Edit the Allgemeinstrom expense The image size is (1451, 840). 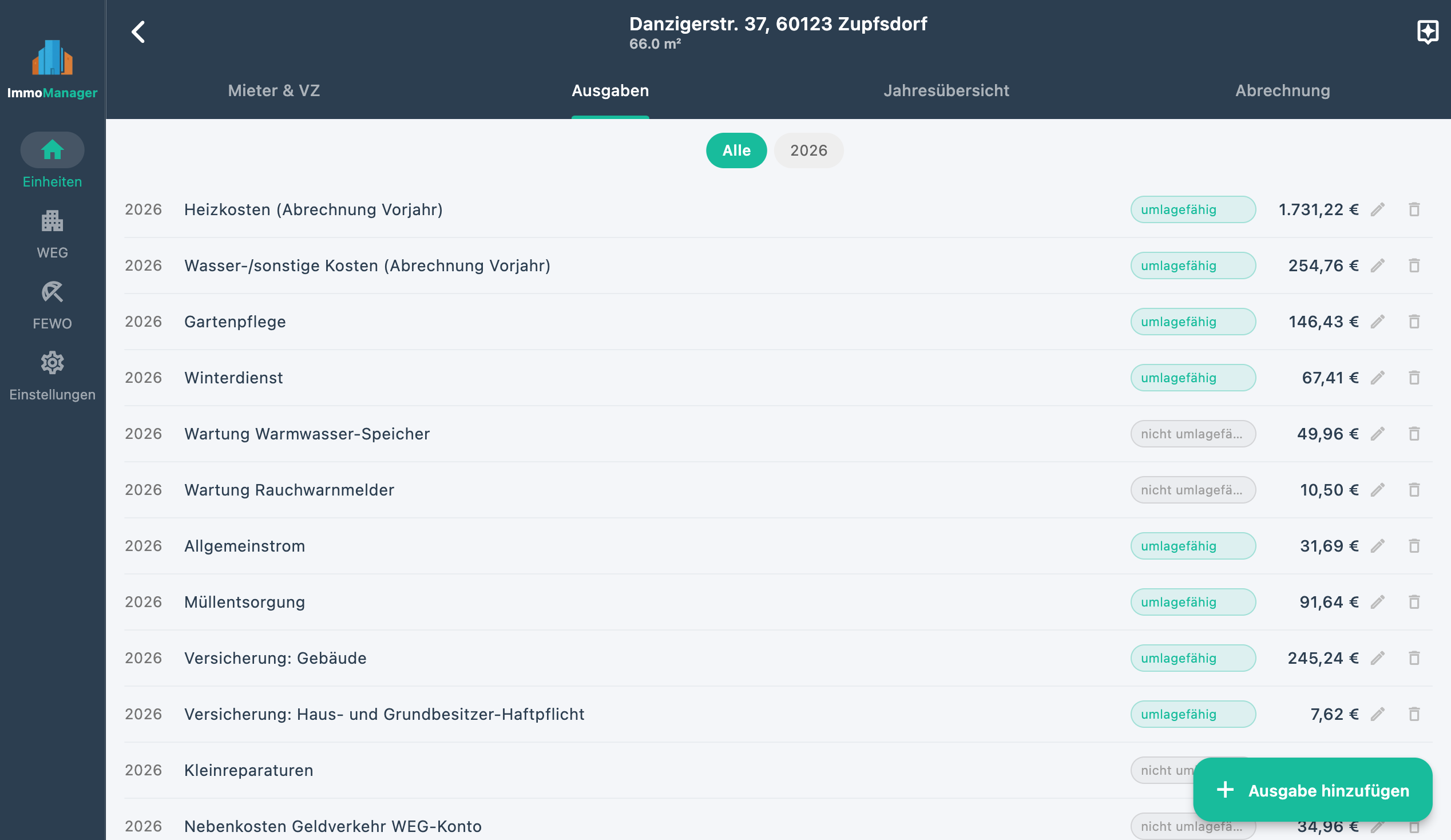point(1377,546)
